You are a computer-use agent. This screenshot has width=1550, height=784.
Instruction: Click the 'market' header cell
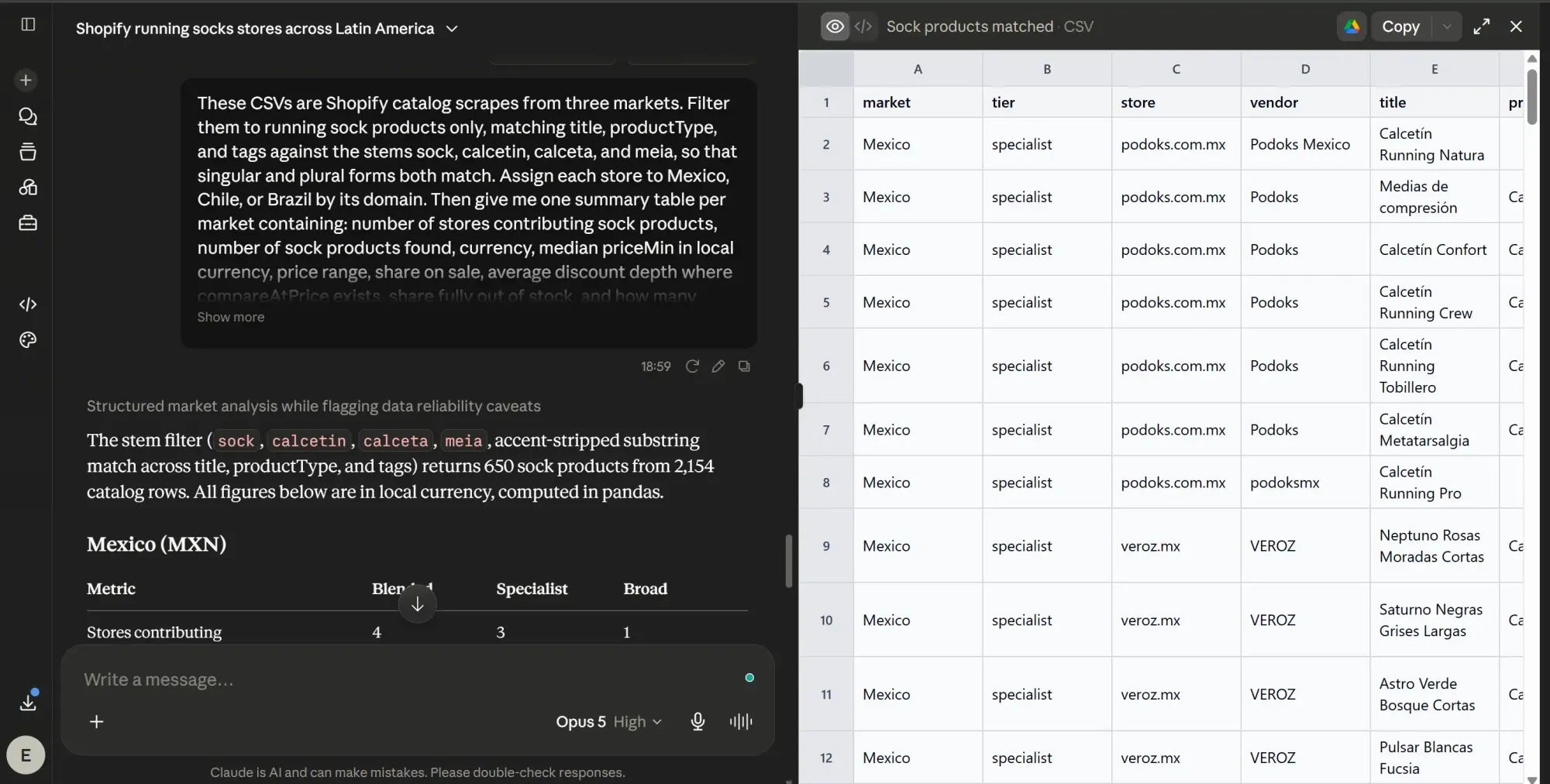918,102
